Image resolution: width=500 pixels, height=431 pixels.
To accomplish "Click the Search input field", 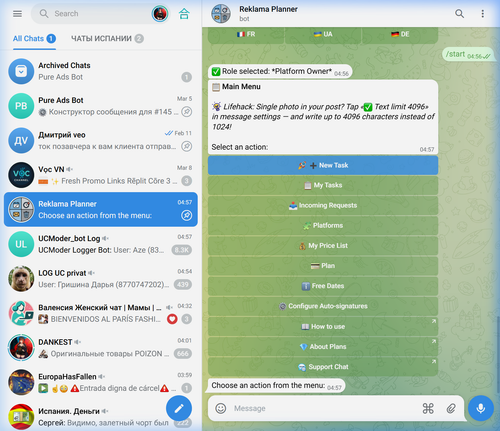I will (x=100, y=14).
